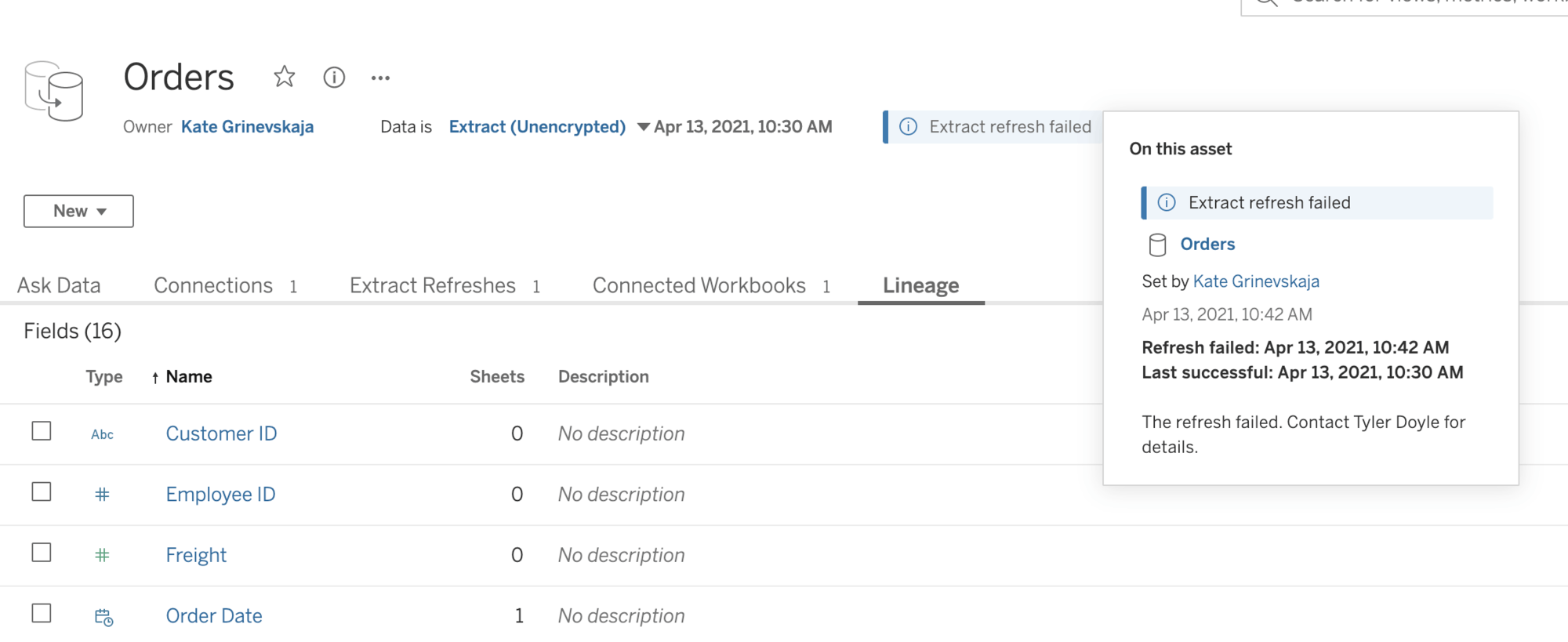Tick the Freight field checkbox
Screen dimensions: 1568x642
[42, 553]
